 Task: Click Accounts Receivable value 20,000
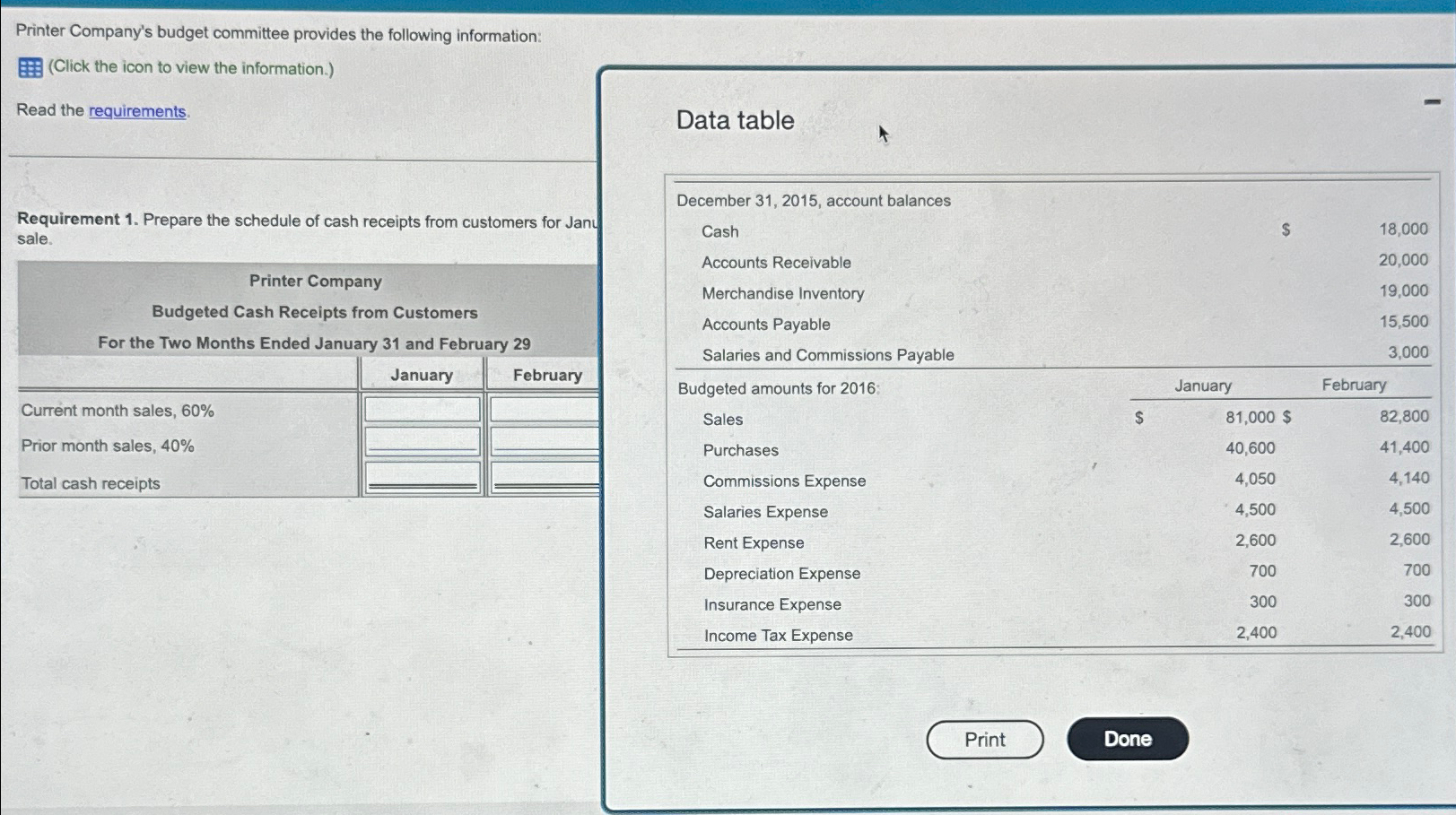(1404, 260)
